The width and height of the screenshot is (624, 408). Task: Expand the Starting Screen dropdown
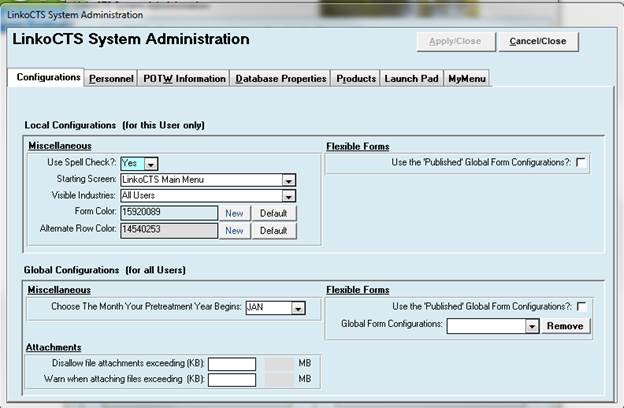click(x=288, y=180)
